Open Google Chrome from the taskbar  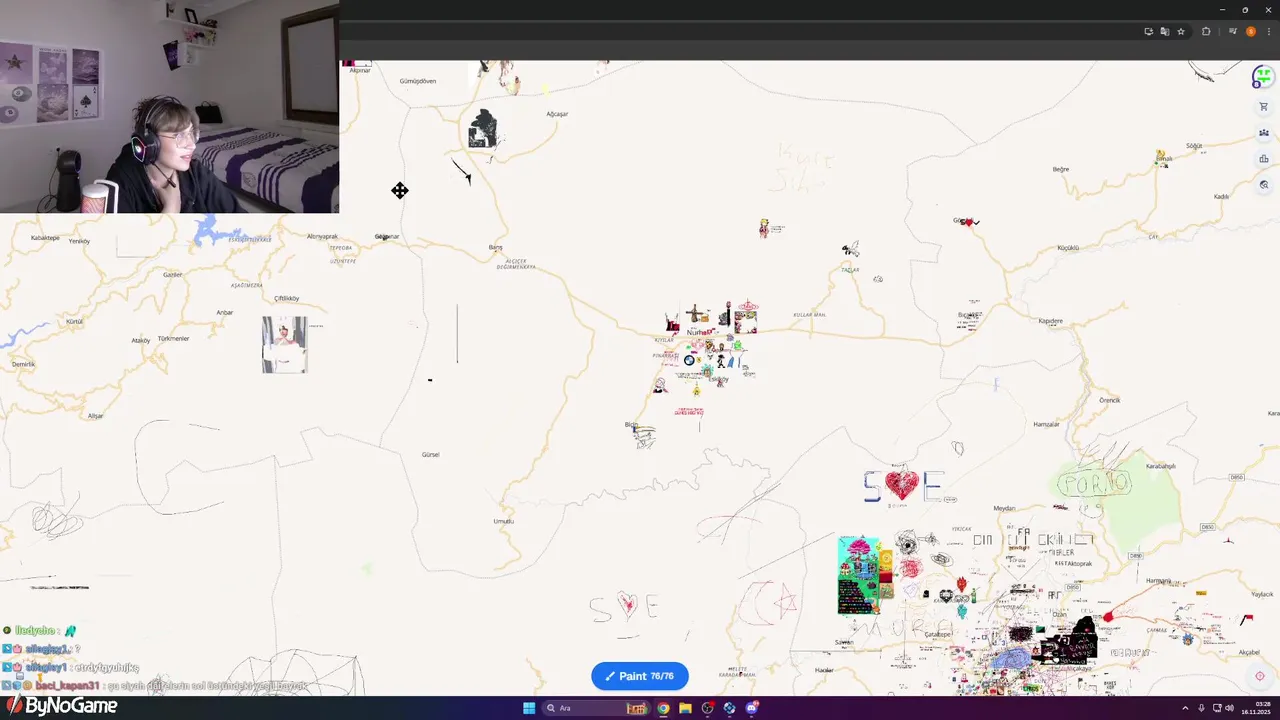click(663, 708)
